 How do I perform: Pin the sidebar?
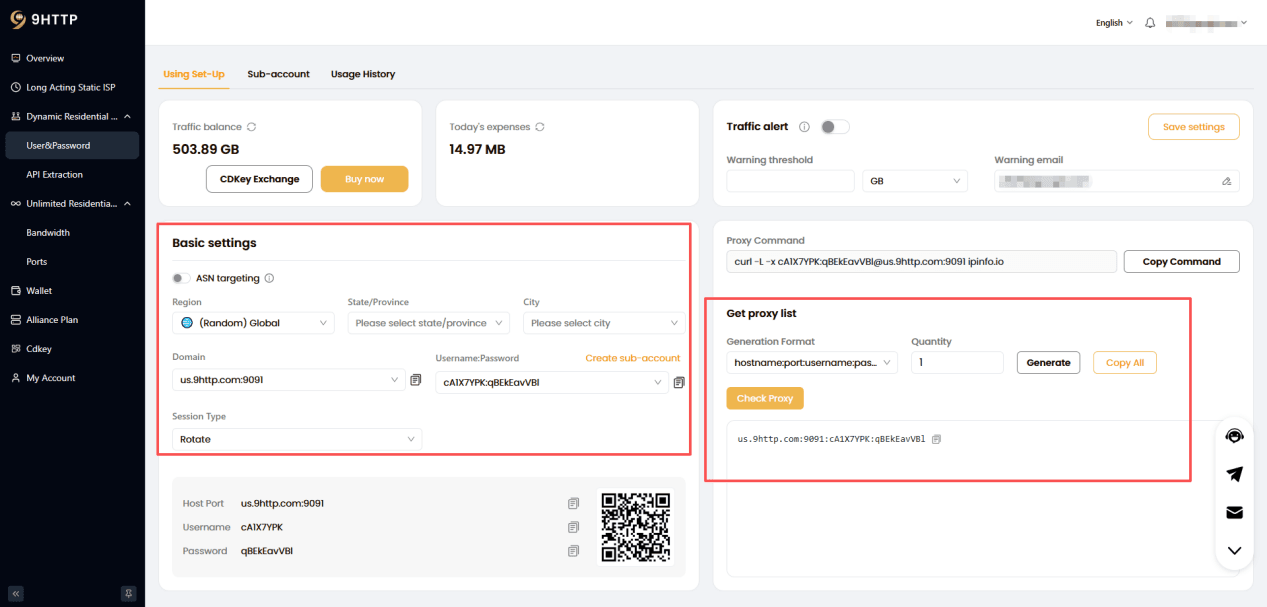coord(129,593)
